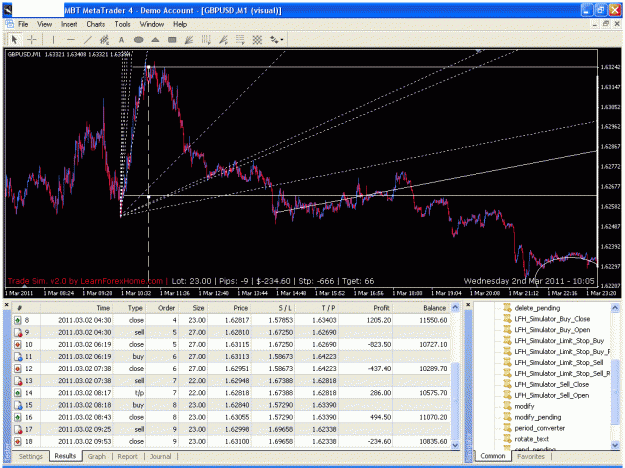Open the Charts menu
The width and height of the screenshot is (625, 468).
96,24
